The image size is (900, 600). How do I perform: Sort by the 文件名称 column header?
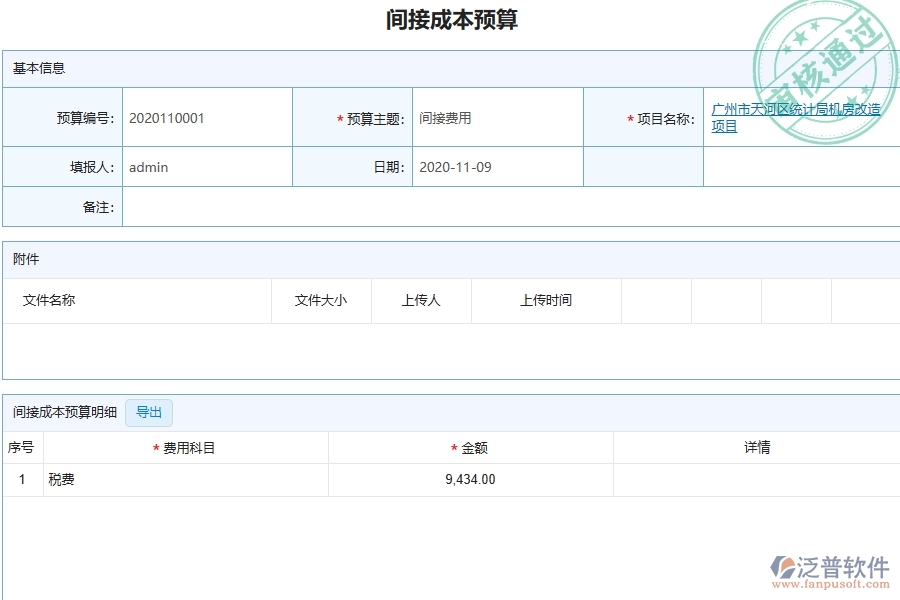(49, 300)
